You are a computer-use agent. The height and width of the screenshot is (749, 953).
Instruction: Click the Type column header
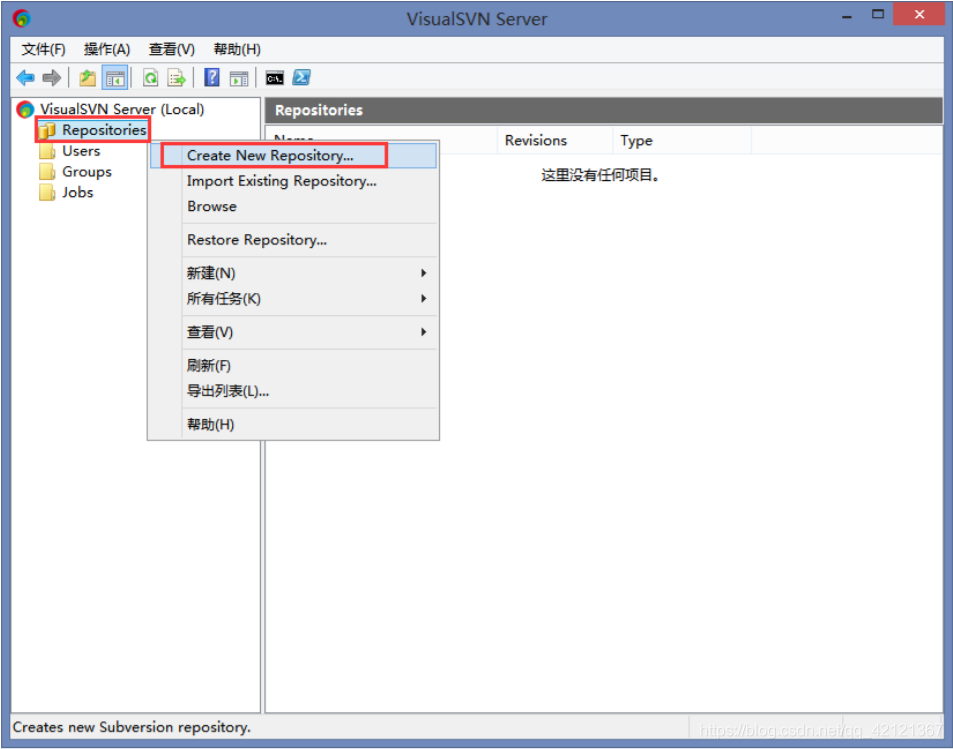[x=683, y=140]
